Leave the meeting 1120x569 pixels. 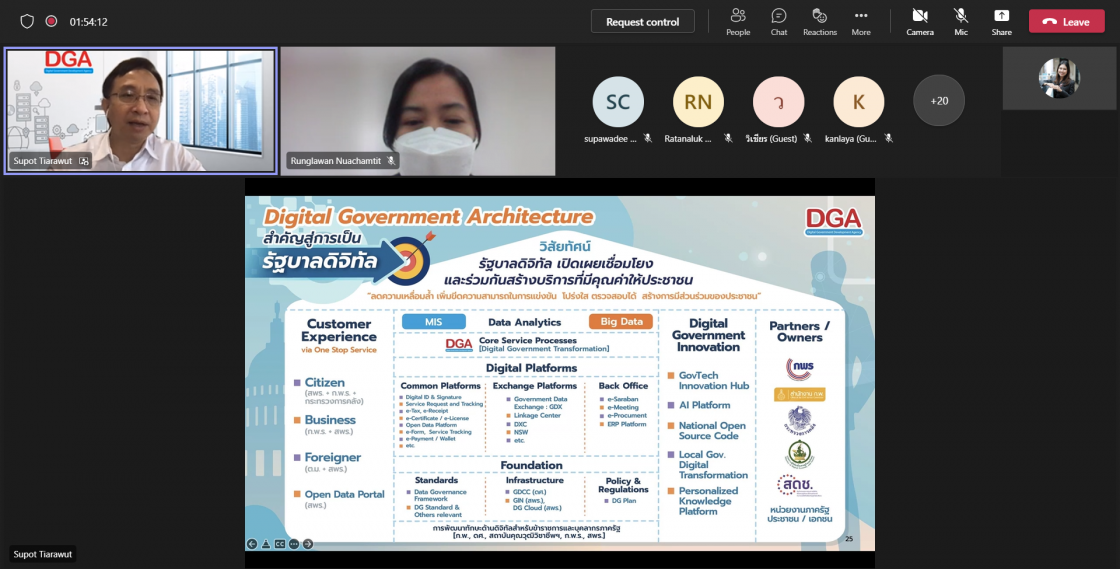coord(1066,21)
